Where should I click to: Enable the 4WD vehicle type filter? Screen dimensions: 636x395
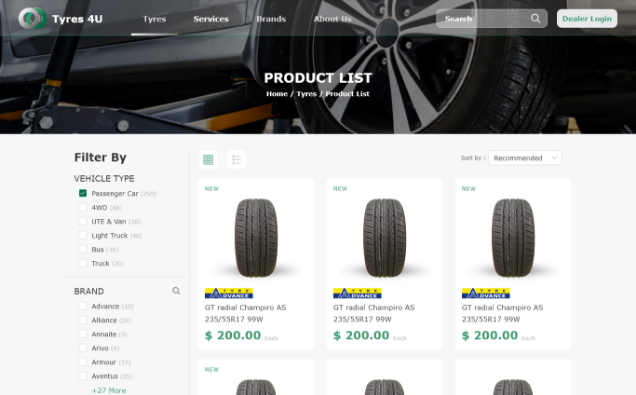83,207
